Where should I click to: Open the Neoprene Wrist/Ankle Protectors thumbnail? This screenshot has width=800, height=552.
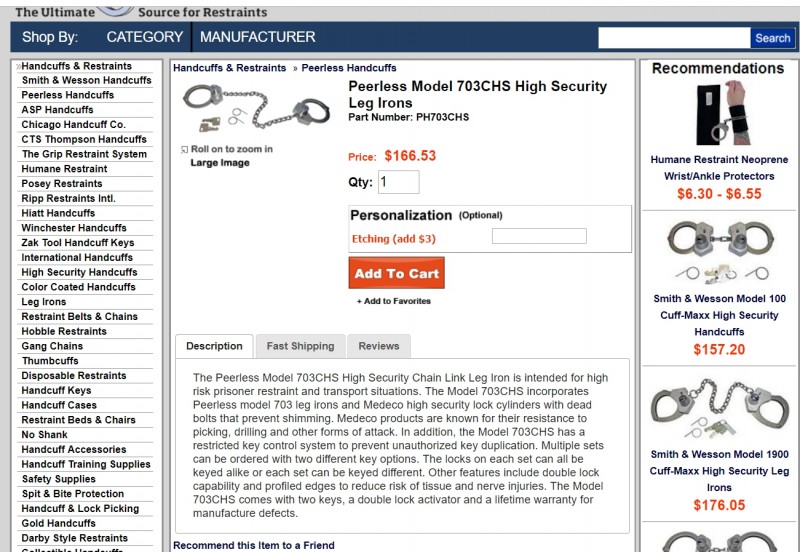(719, 114)
